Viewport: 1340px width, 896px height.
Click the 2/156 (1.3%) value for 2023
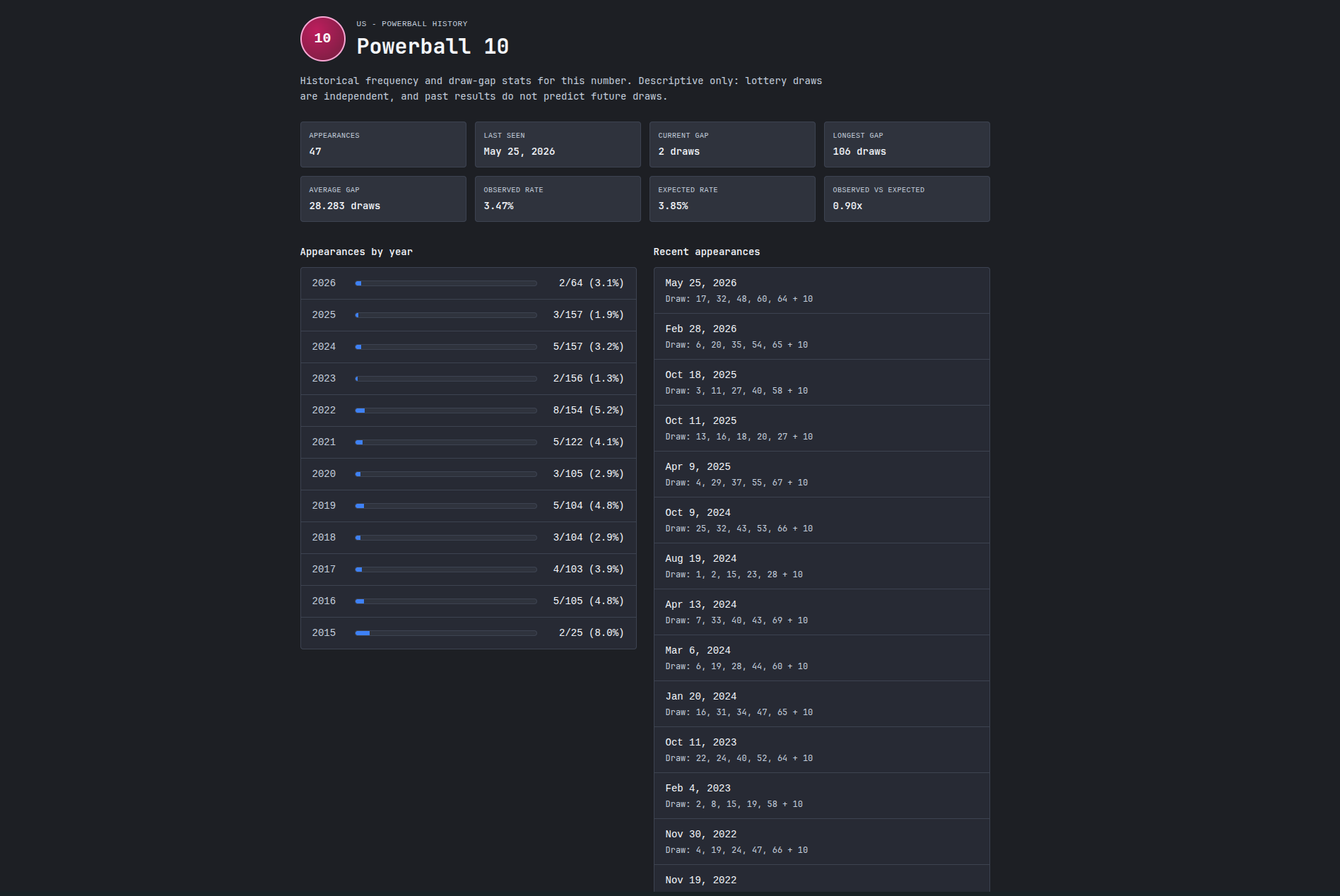point(589,379)
